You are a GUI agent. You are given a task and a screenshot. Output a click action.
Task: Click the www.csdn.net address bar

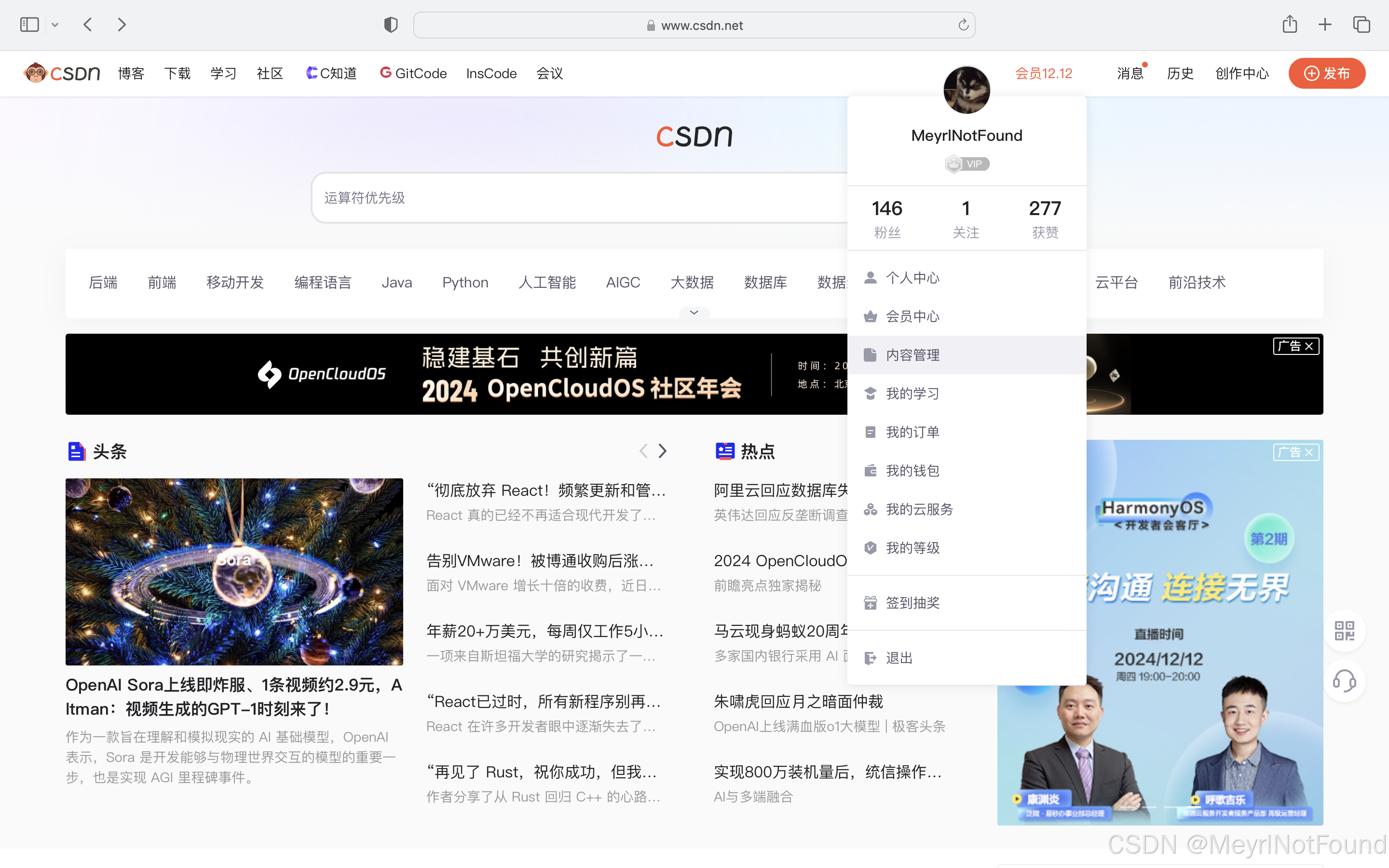click(694, 25)
